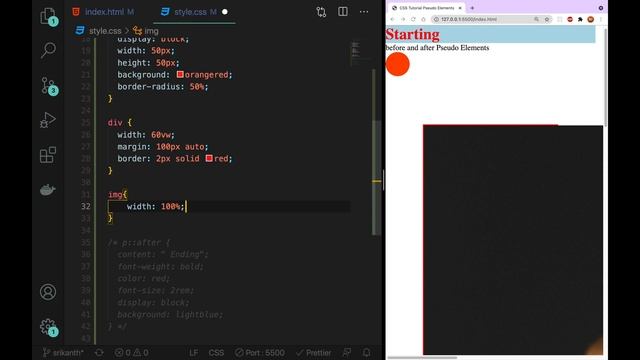Image resolution: width=640 pixels, height=360 pixels.
Task: Click the red color swatch in border
Action: (x=209, y=158)
